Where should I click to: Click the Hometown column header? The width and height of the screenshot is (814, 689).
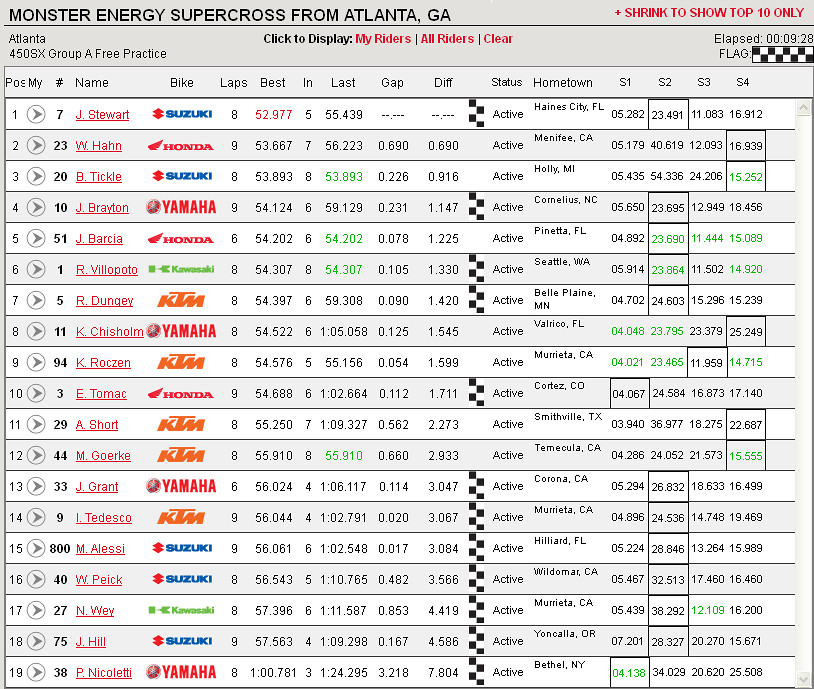click(x=563, y=83)
